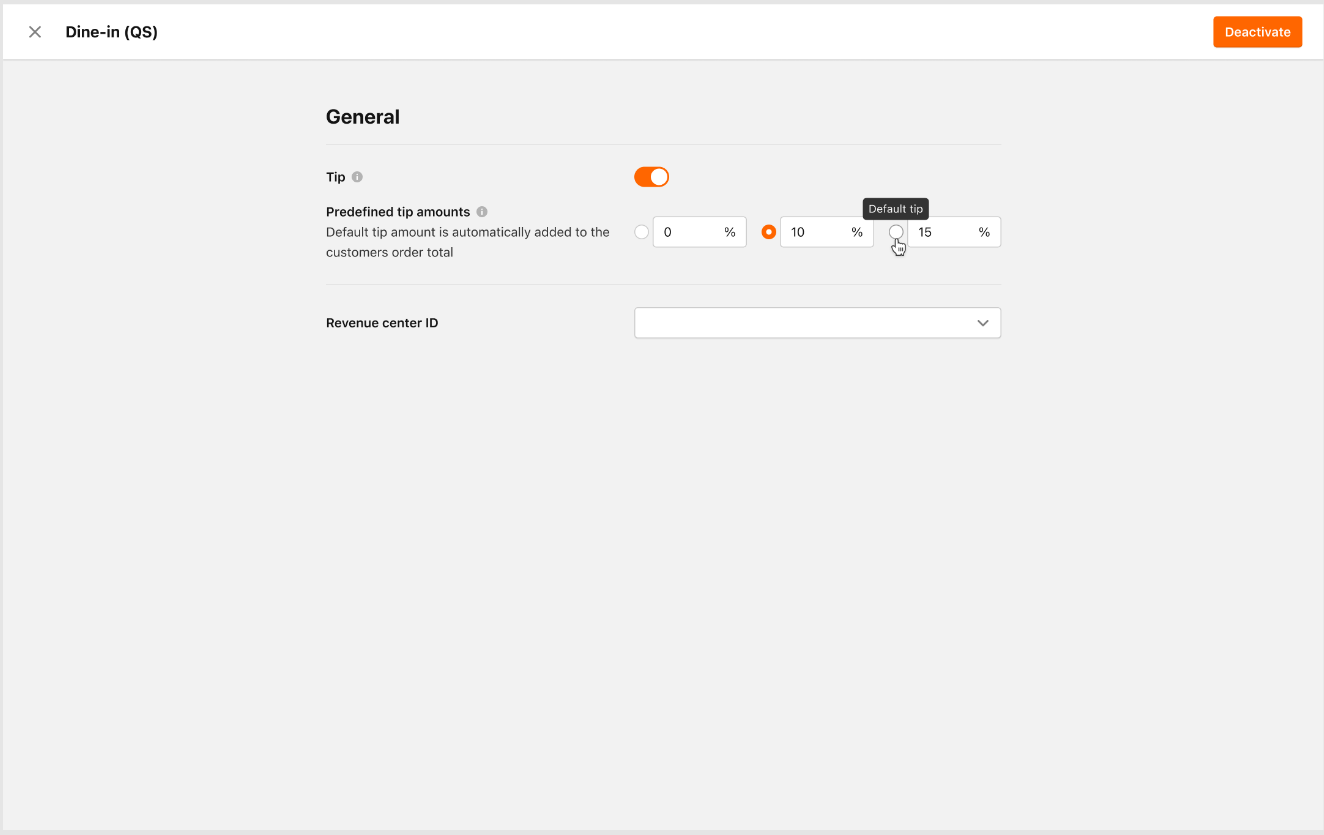Screen dimensions: 1324x835
Task: Select the 10% default tip radio button
Action: point(769,232)
